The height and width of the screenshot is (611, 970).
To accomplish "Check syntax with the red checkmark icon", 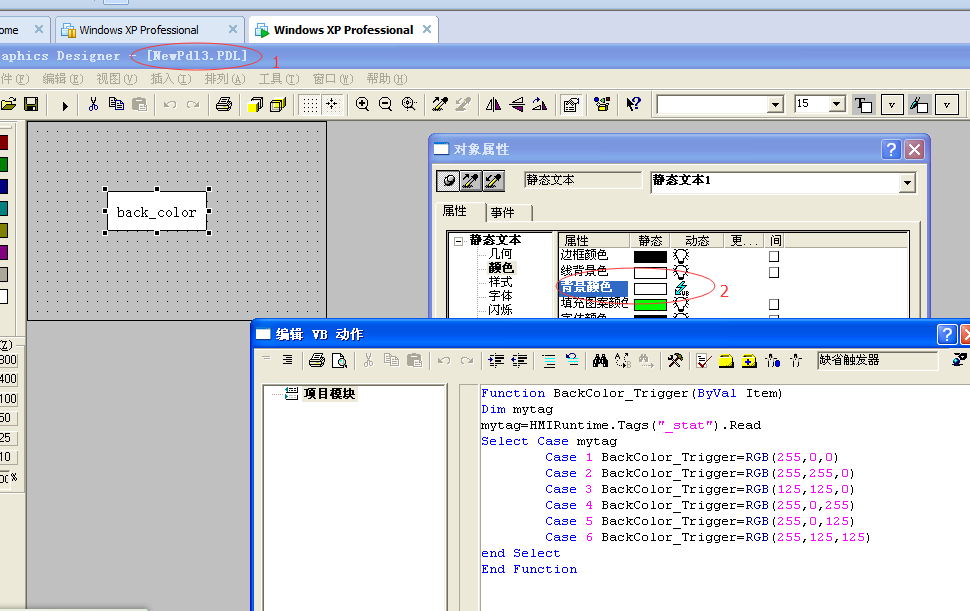I will point(704,360).
